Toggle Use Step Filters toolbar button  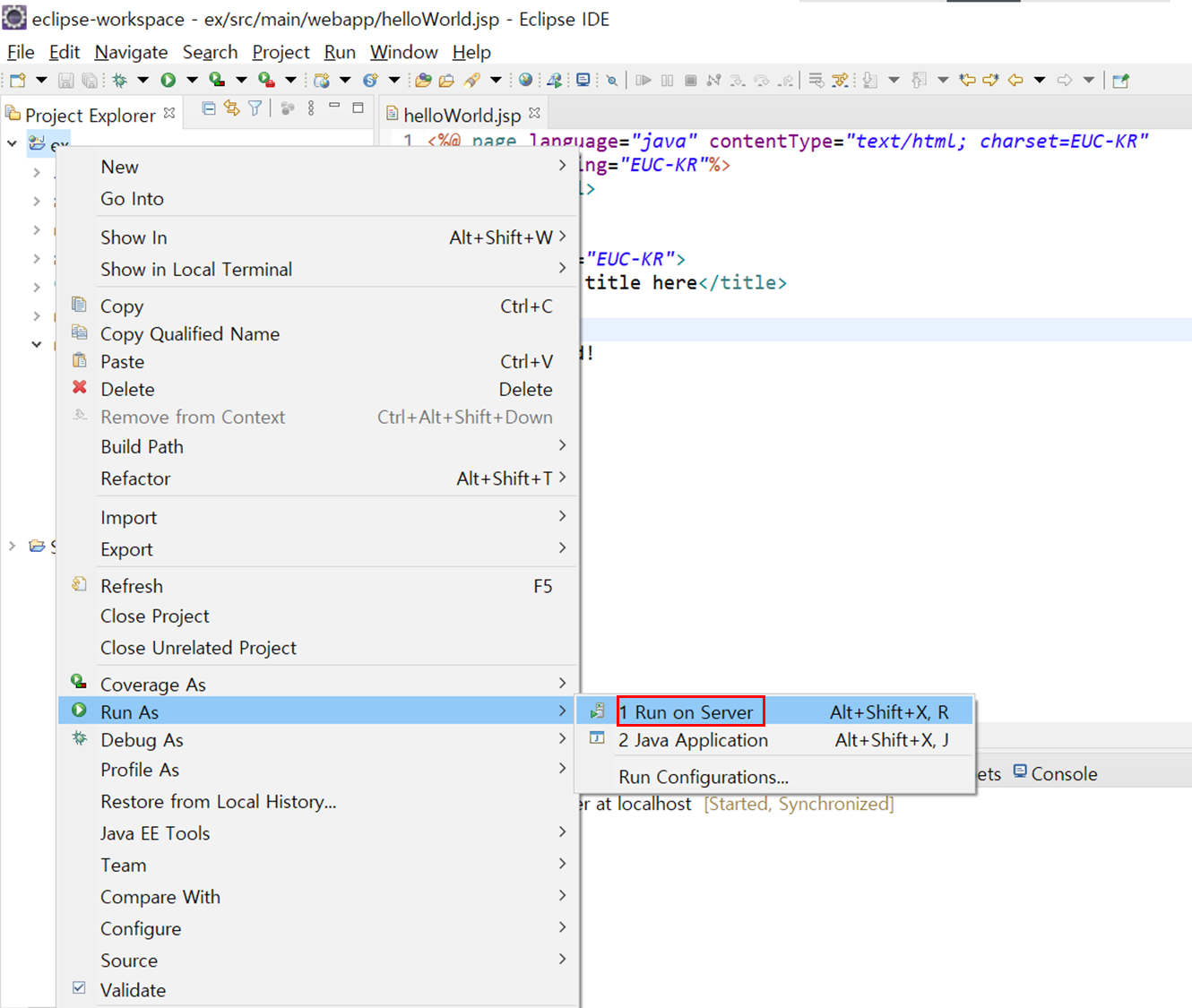pyautogui.click(x=840, y=80)
